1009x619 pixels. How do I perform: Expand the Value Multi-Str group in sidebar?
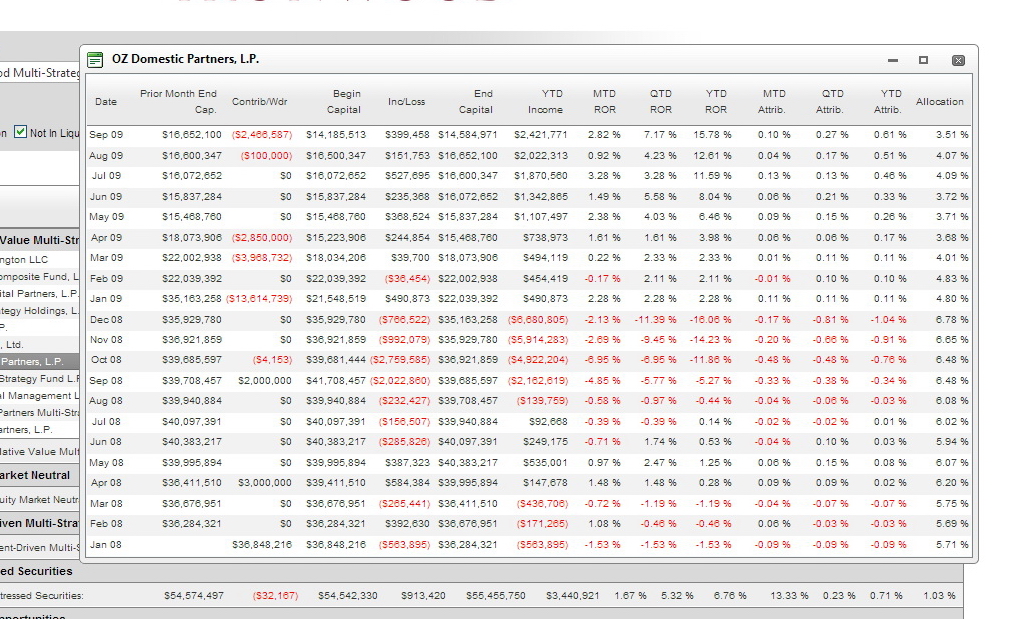pos(39,241)
